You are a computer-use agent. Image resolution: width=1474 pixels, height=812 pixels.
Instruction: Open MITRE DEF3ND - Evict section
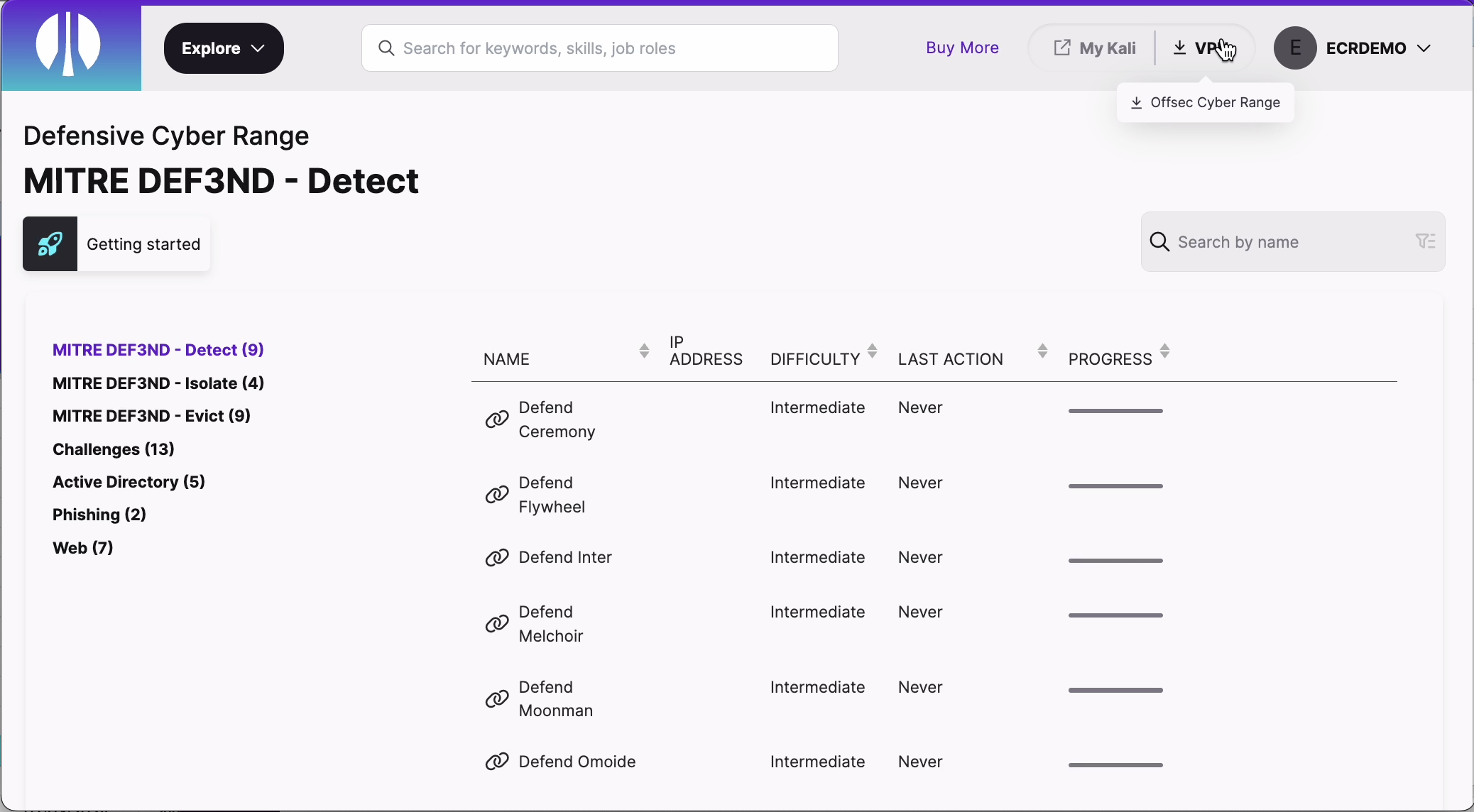point(151,415)
